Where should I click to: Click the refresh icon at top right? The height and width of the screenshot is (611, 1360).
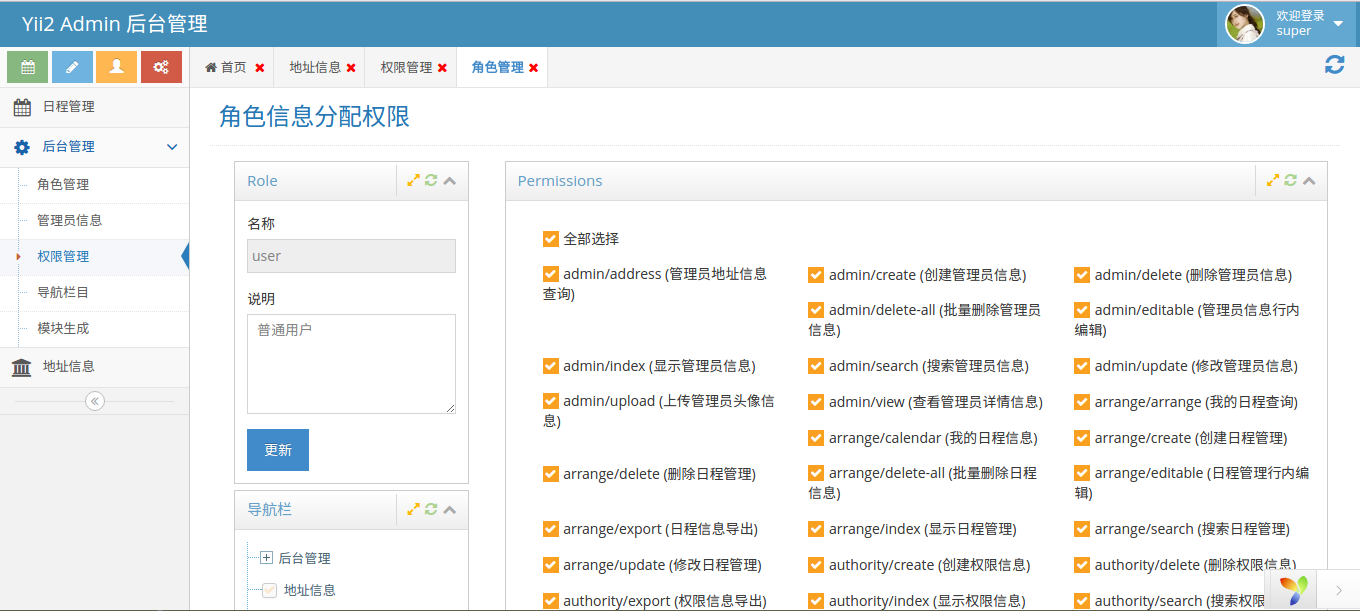[1334, 65]
